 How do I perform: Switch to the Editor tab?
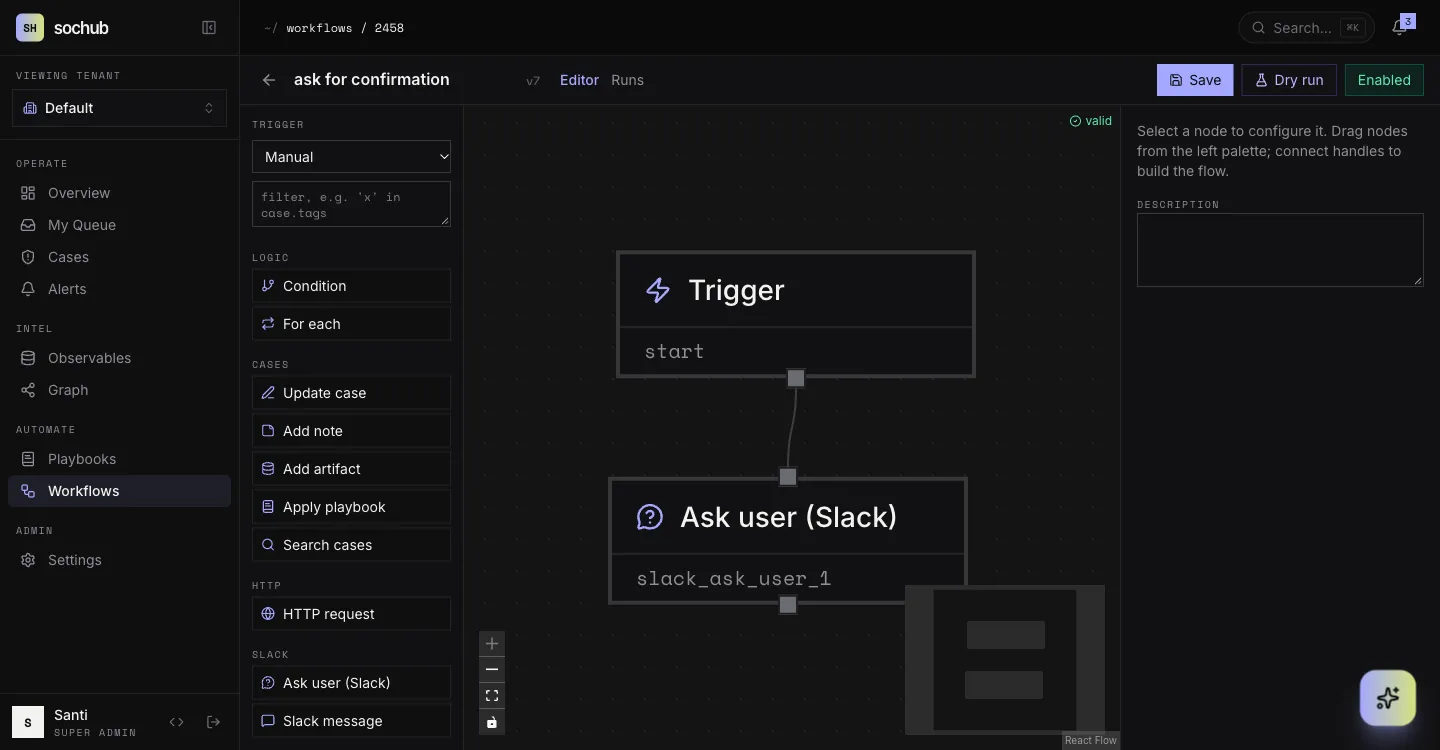(579, 80)
